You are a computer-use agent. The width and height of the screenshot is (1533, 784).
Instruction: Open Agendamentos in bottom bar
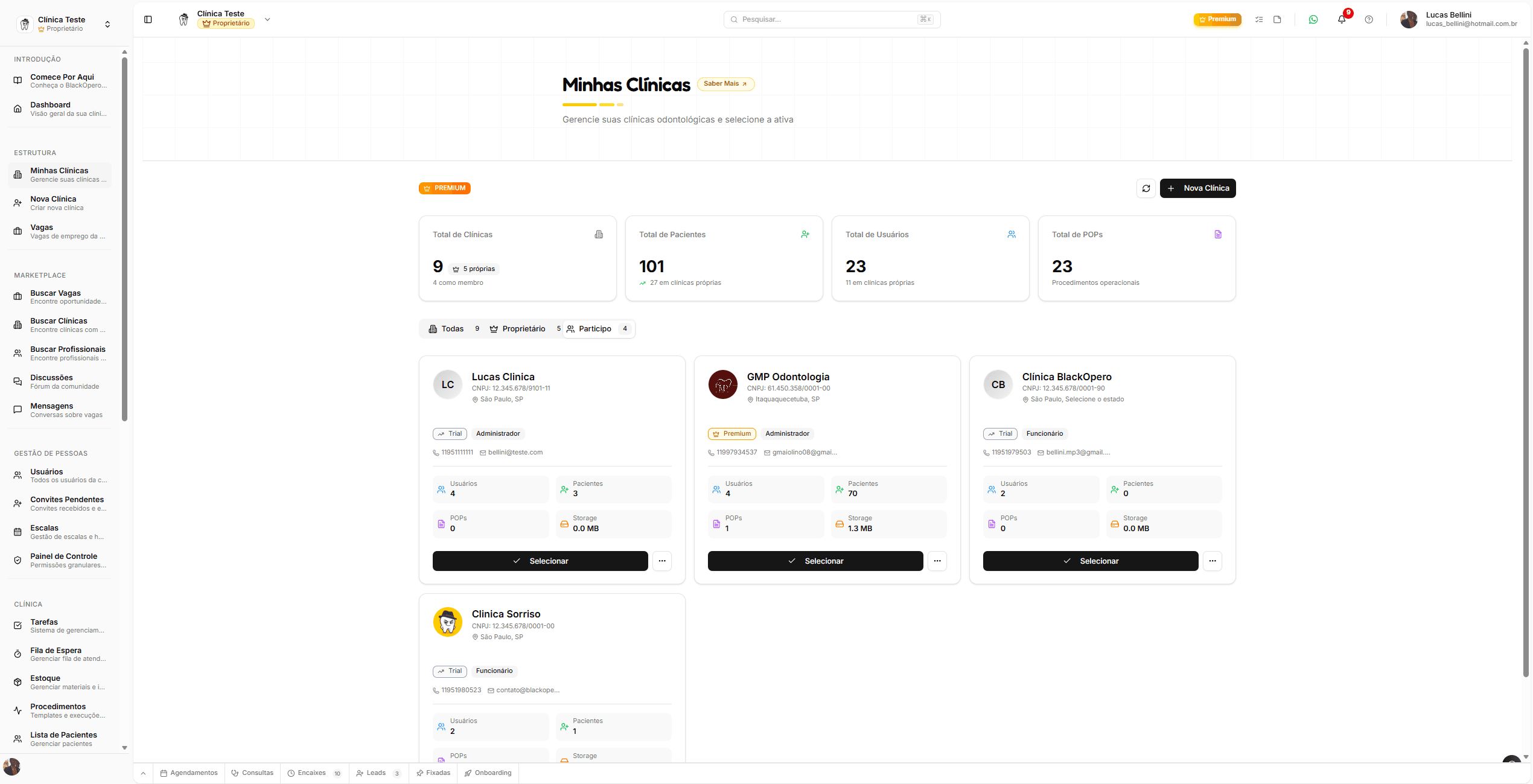[189, 773]
